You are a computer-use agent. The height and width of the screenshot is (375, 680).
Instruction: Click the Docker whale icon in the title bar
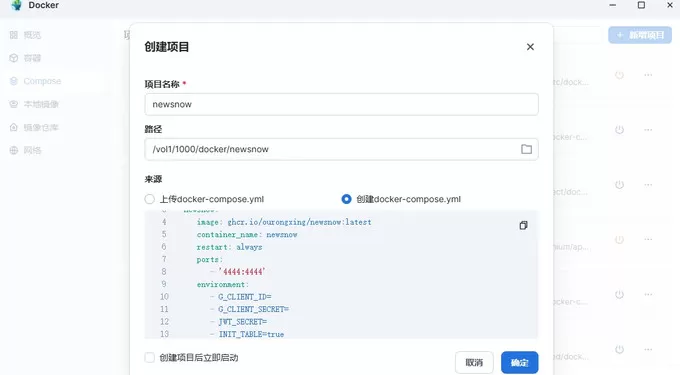tap(16, 5)
